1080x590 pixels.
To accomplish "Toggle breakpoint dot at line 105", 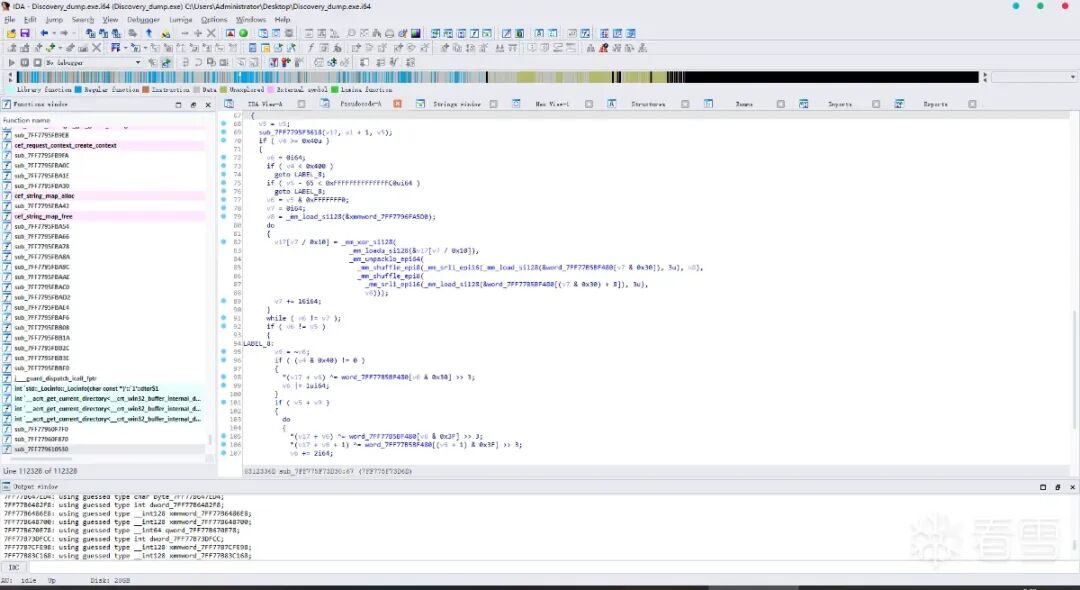I will (223, 436).
